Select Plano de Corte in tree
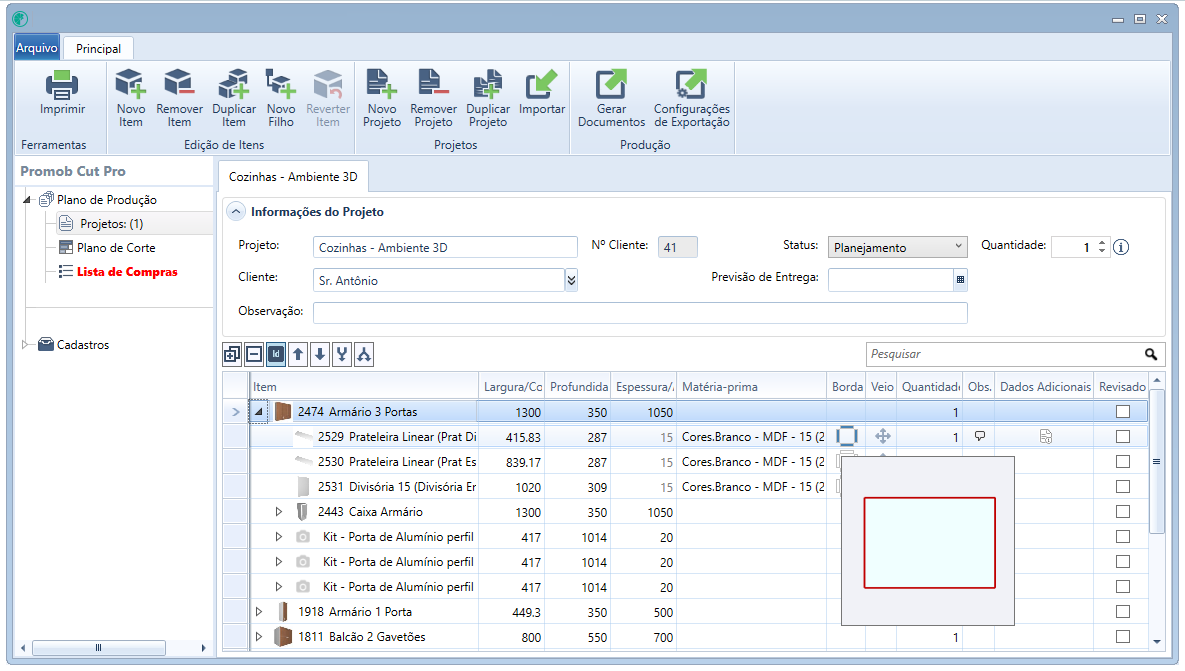The height and width of the screenshot is (671, 1185). pos(116,248)
